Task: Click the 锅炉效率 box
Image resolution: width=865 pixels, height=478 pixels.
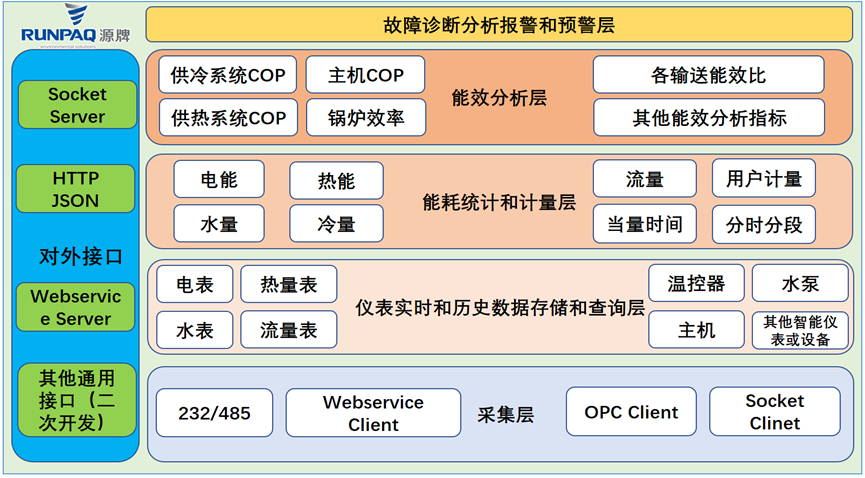Action: [366, 118]
